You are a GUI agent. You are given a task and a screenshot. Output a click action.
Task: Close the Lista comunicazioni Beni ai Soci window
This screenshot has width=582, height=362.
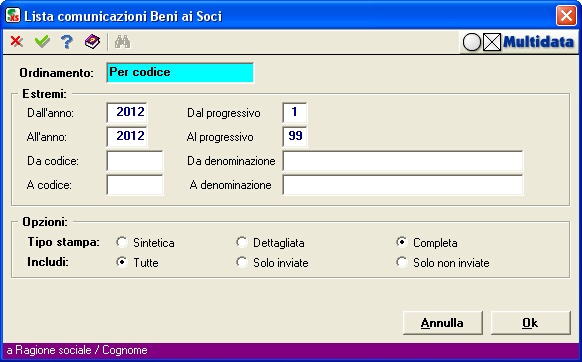point(566,16)
